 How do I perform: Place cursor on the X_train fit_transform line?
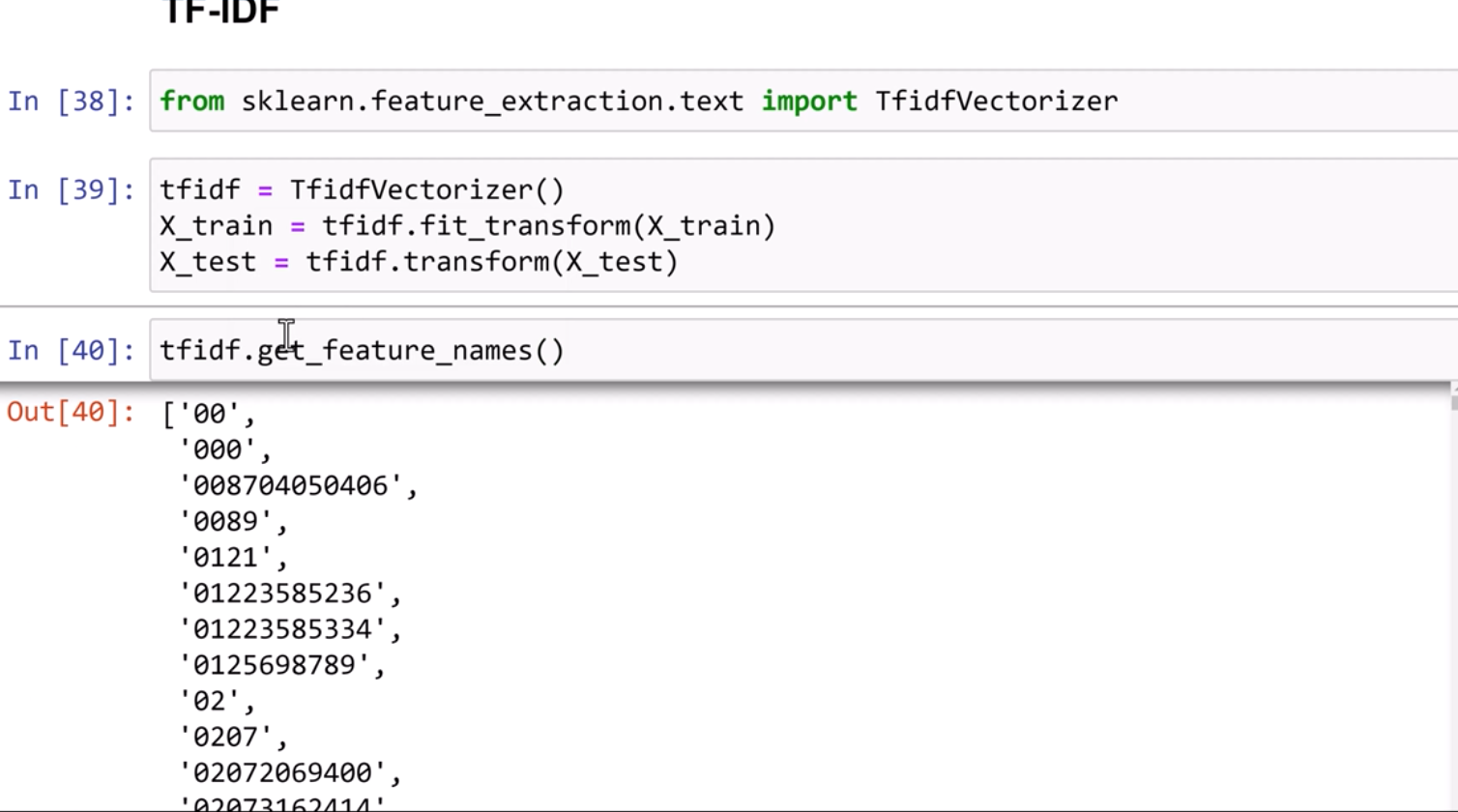(467, 226)
